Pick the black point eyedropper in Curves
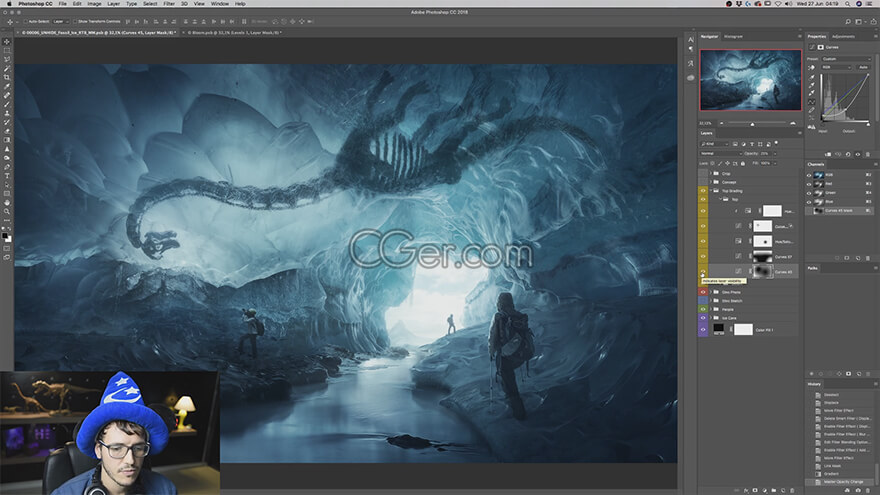The image size is (880, 495). [812, 77]
